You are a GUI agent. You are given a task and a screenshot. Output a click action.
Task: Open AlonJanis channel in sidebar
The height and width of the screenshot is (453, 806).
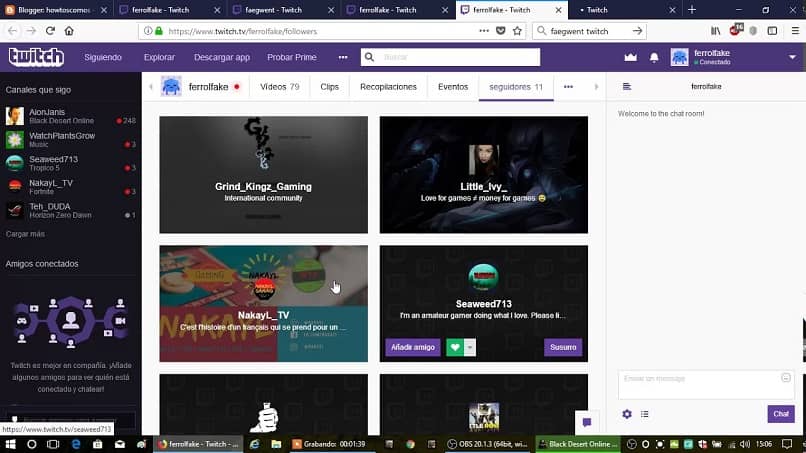coord(70,116)
